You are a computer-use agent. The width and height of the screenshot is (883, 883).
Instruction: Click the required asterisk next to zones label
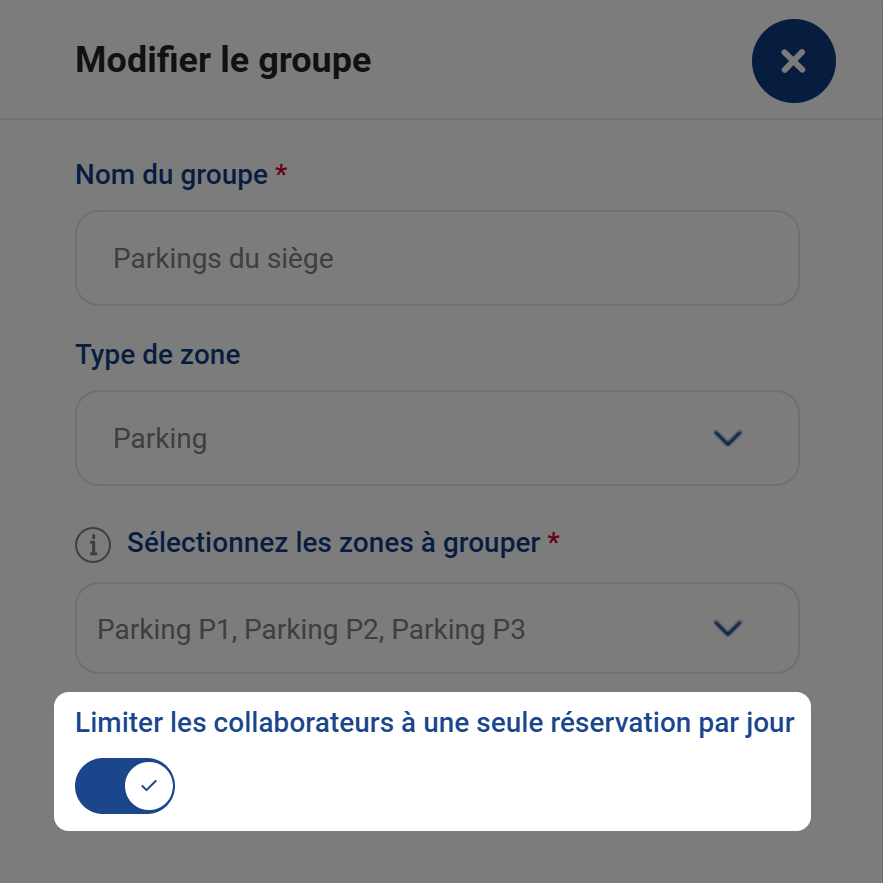(553, 538)
